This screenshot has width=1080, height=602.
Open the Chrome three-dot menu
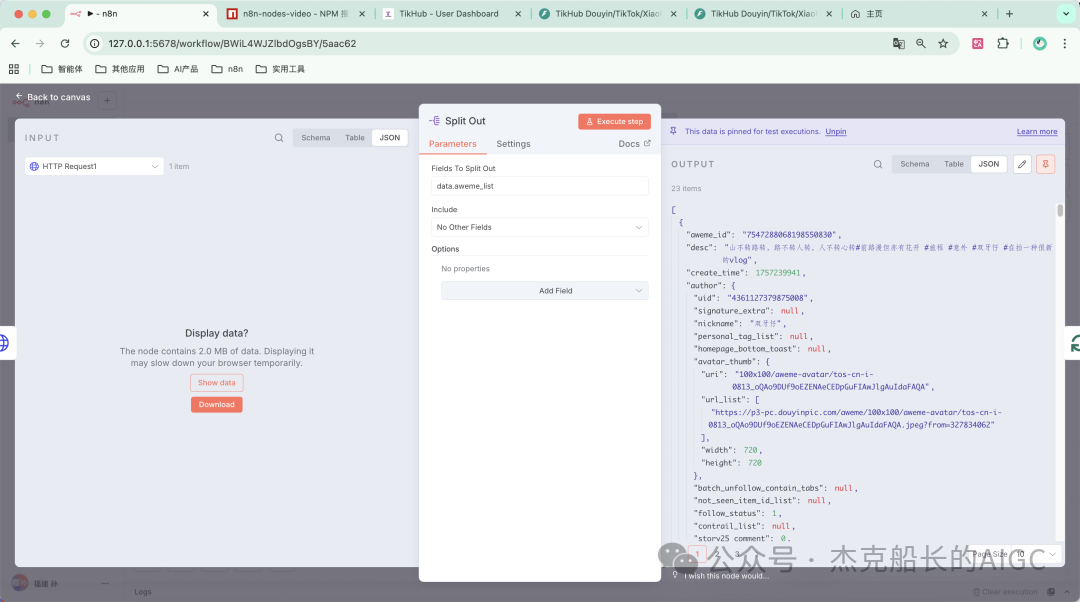click(1065, 43)
